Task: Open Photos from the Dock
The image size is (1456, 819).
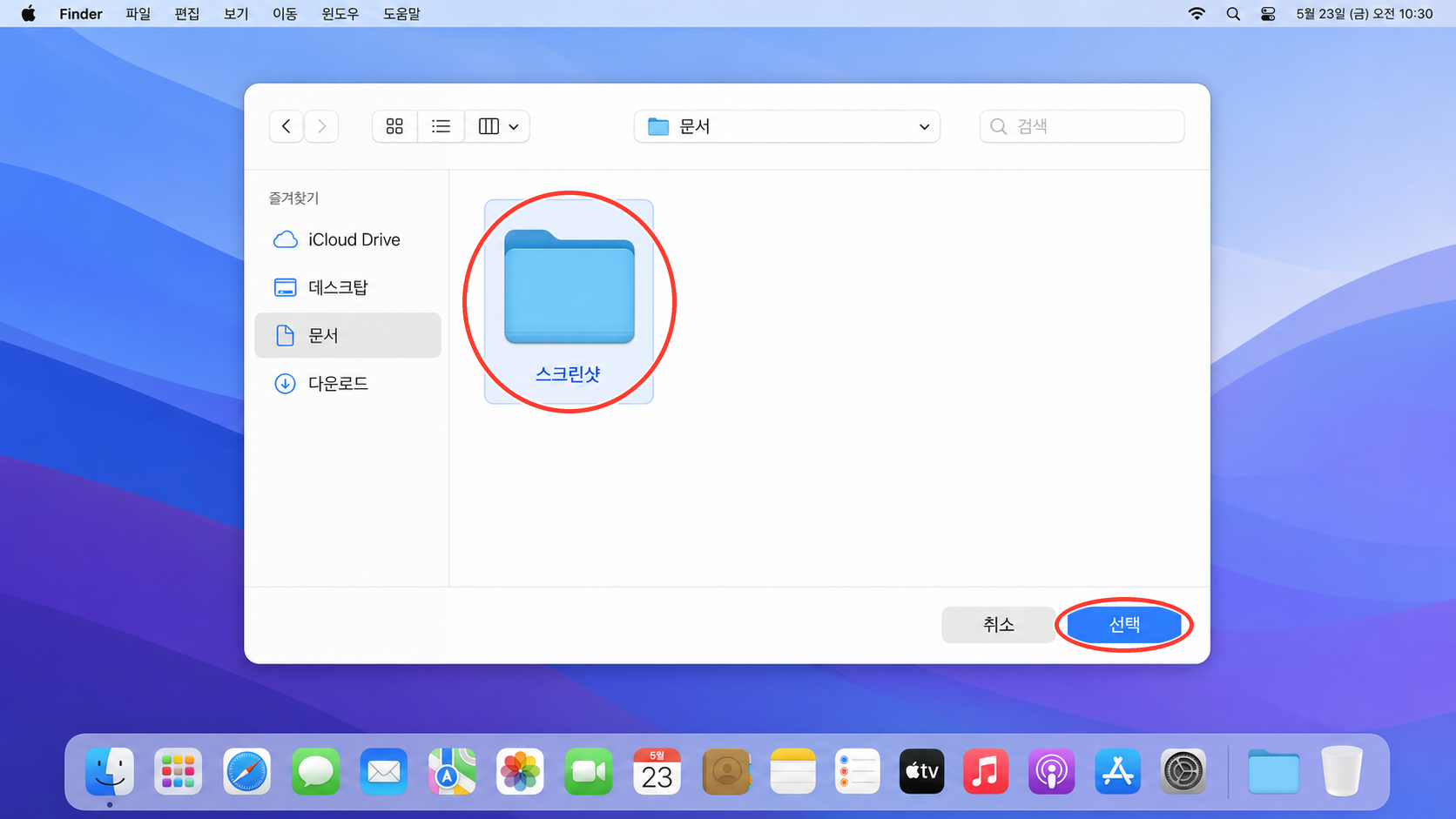Action: 520,771
